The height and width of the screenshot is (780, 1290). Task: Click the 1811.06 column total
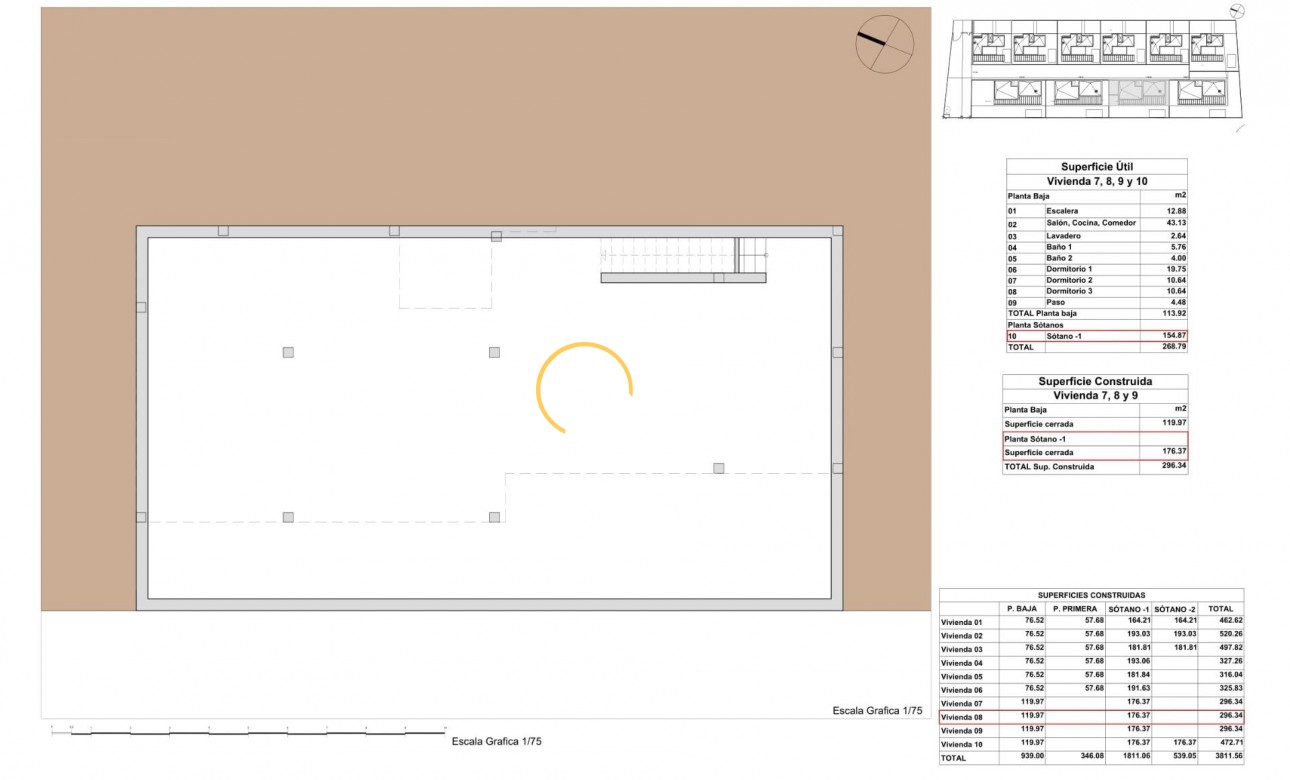tap(1138, 757)
